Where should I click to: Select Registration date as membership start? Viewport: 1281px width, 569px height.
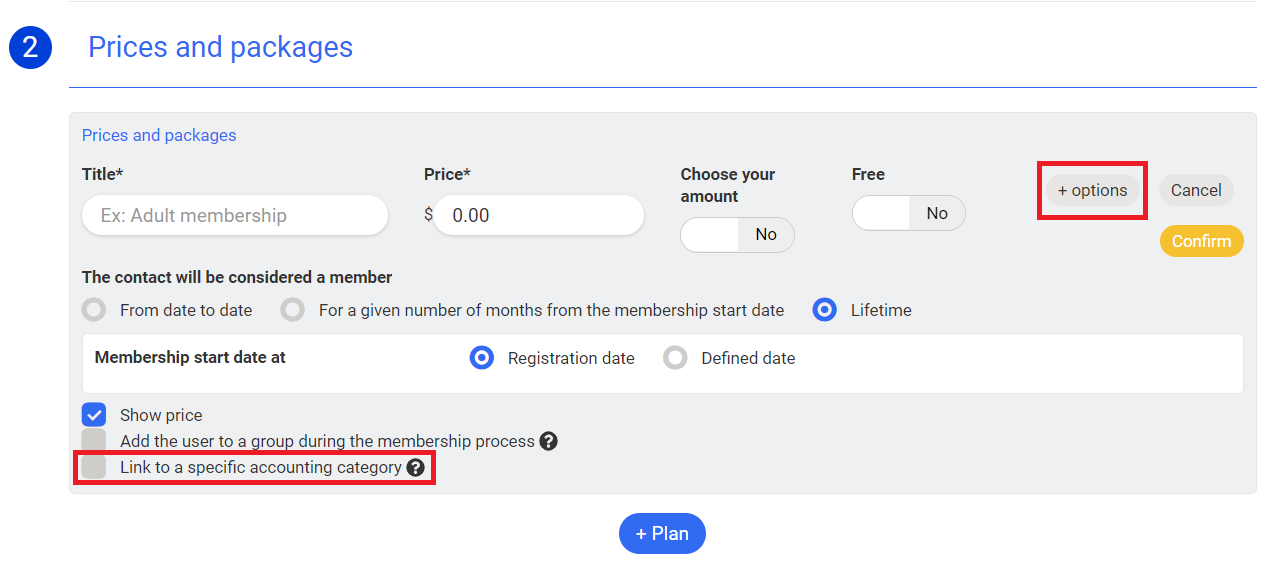click(x=482, y=358)
